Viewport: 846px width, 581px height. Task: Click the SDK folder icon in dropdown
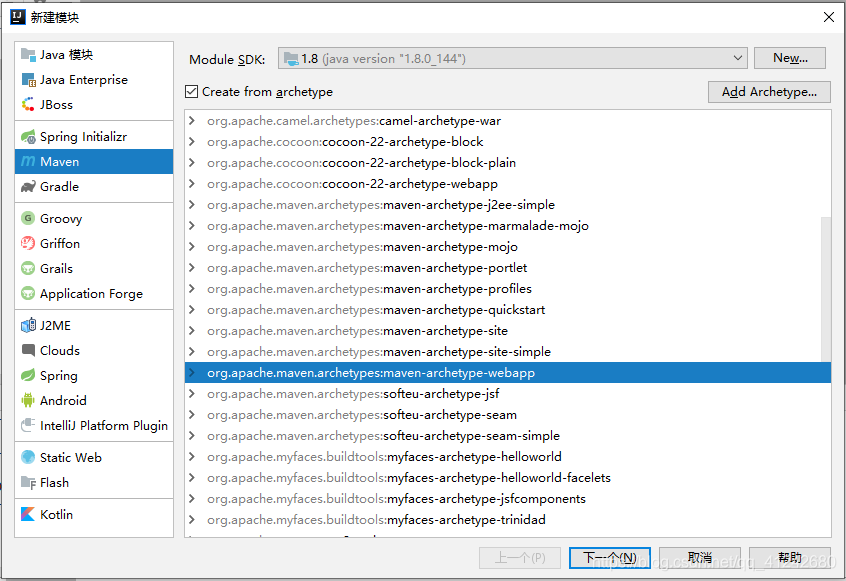tap(291, 59)
